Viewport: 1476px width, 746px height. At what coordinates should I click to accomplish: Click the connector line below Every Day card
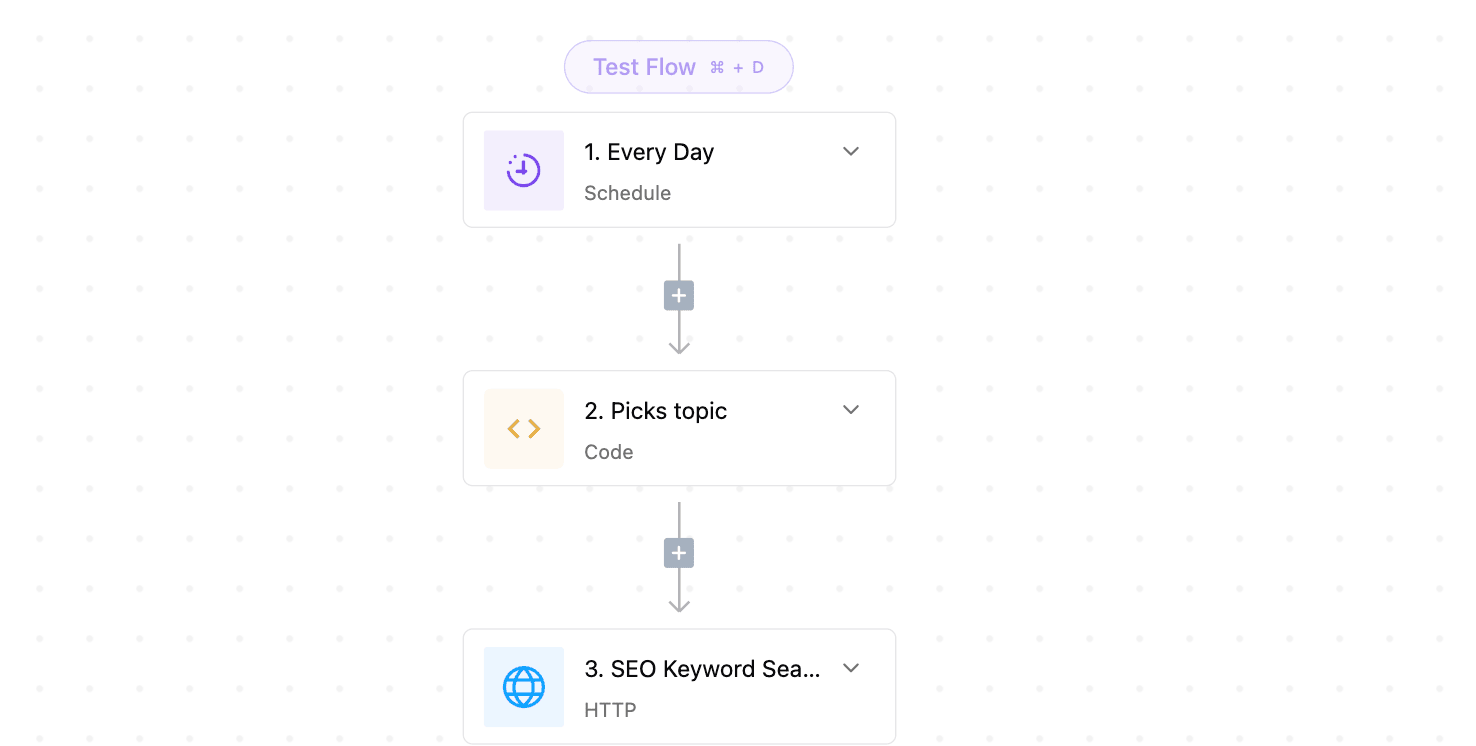point(679,262)
